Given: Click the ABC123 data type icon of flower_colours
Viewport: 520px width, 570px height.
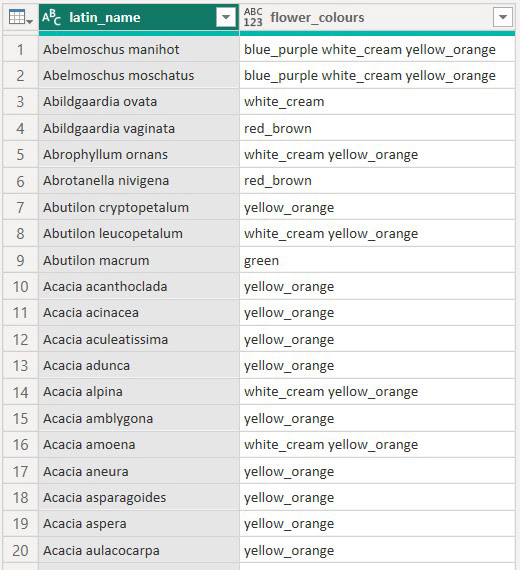Looking at the screenshot, I should click(253, 17).
